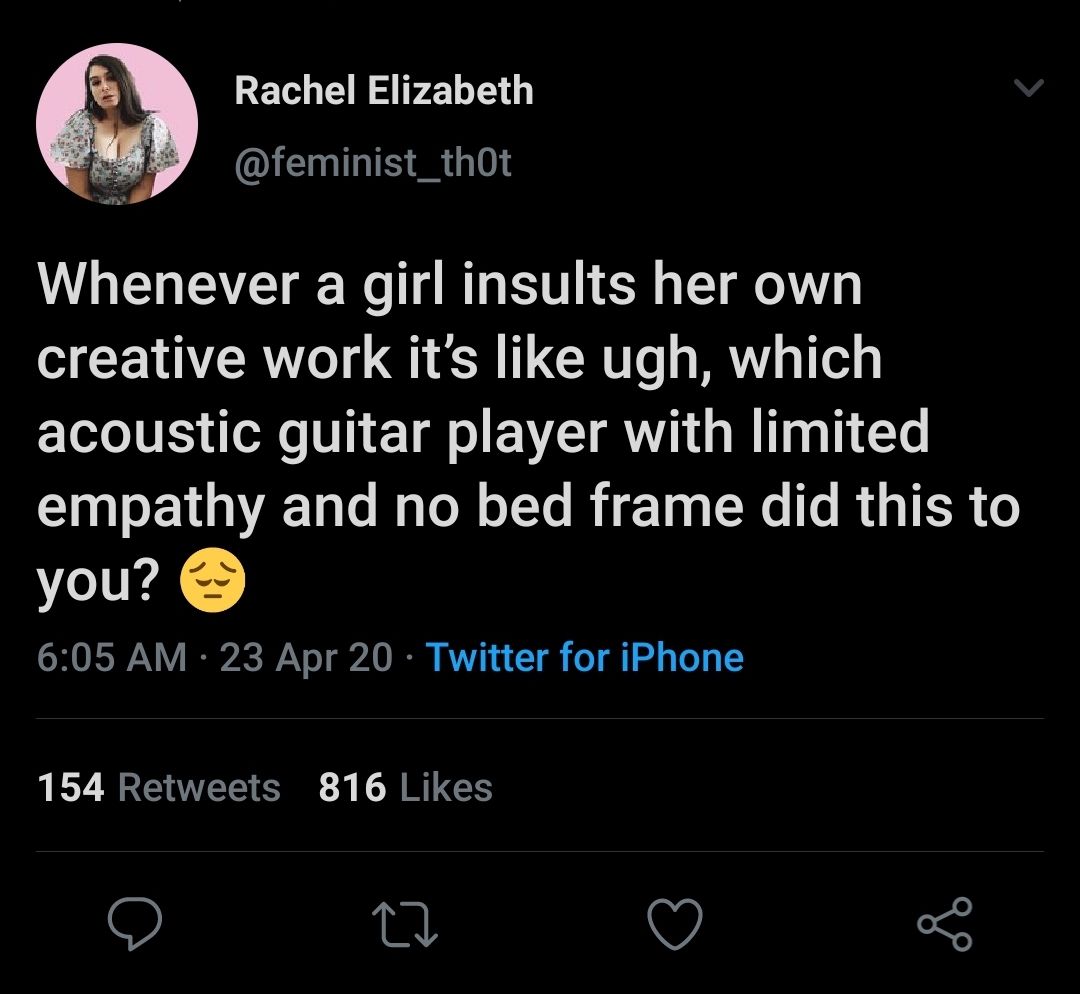The image size is (1080, 994).
Task: Click the 6:05 AM timestamp
Action: (112, 657)
